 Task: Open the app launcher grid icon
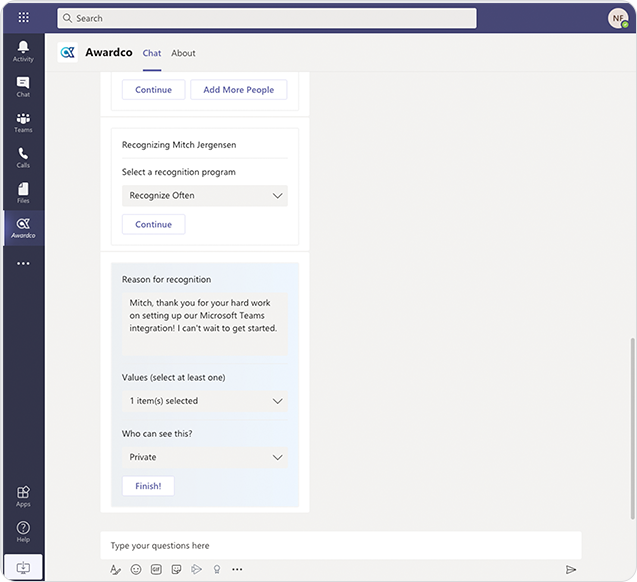(x=24, y=17)
